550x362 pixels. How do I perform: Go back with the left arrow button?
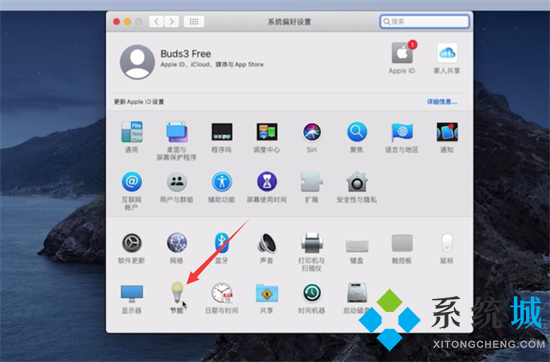156,22
